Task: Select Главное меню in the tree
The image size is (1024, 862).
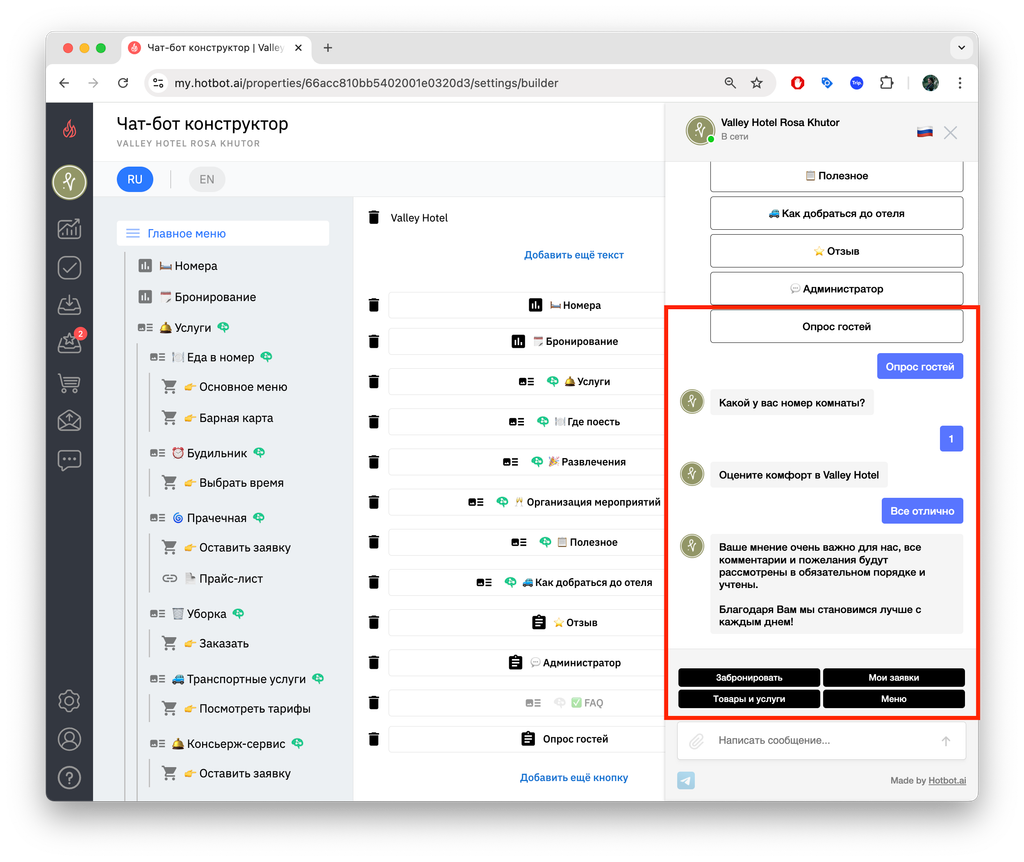Action: [223, 233]
